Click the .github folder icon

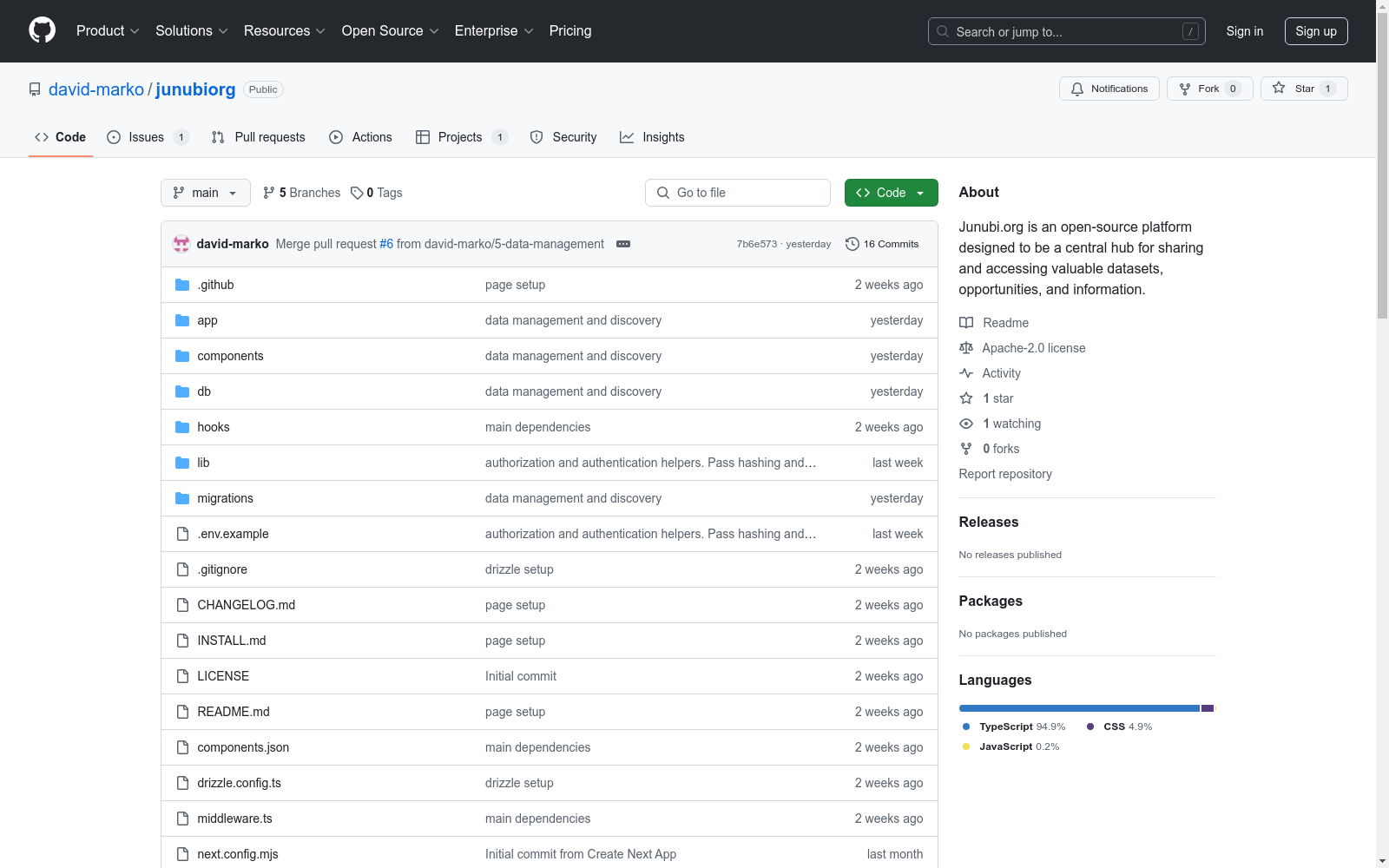182,285
